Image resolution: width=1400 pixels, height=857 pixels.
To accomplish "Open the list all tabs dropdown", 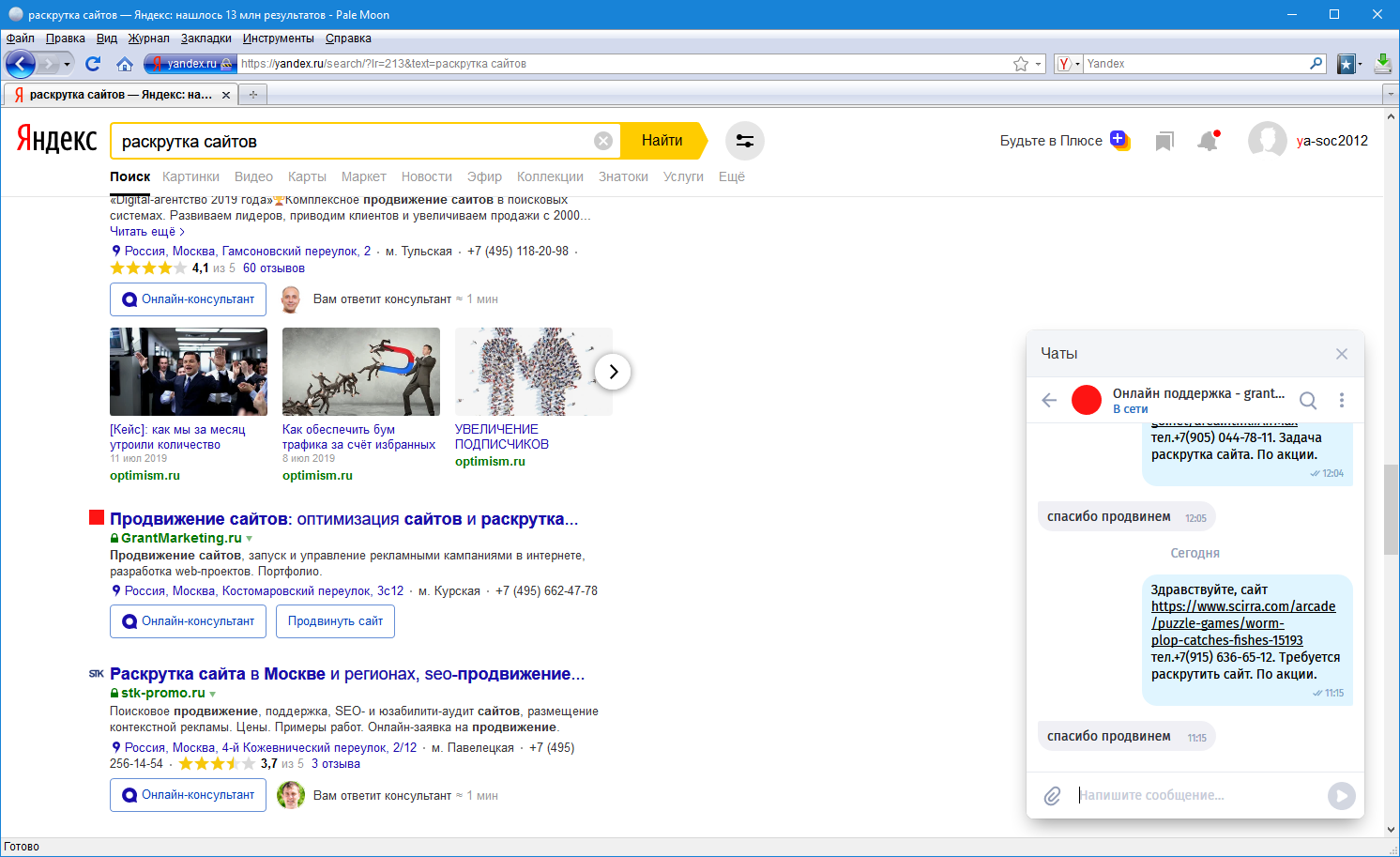I will pyautogui.click(x=1391, y=95).
